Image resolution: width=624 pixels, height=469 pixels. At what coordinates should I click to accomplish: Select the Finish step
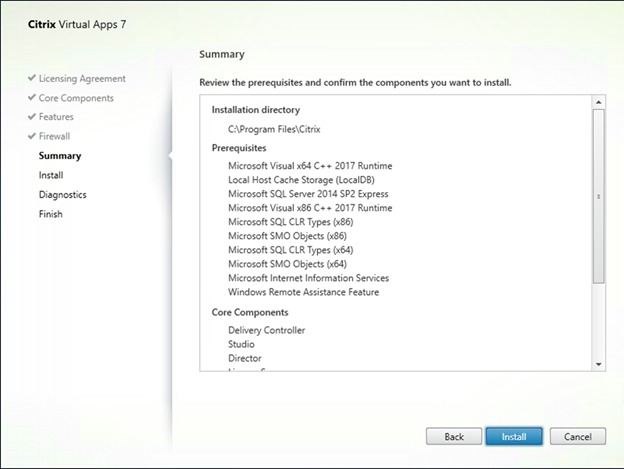[x=51, y=214]
